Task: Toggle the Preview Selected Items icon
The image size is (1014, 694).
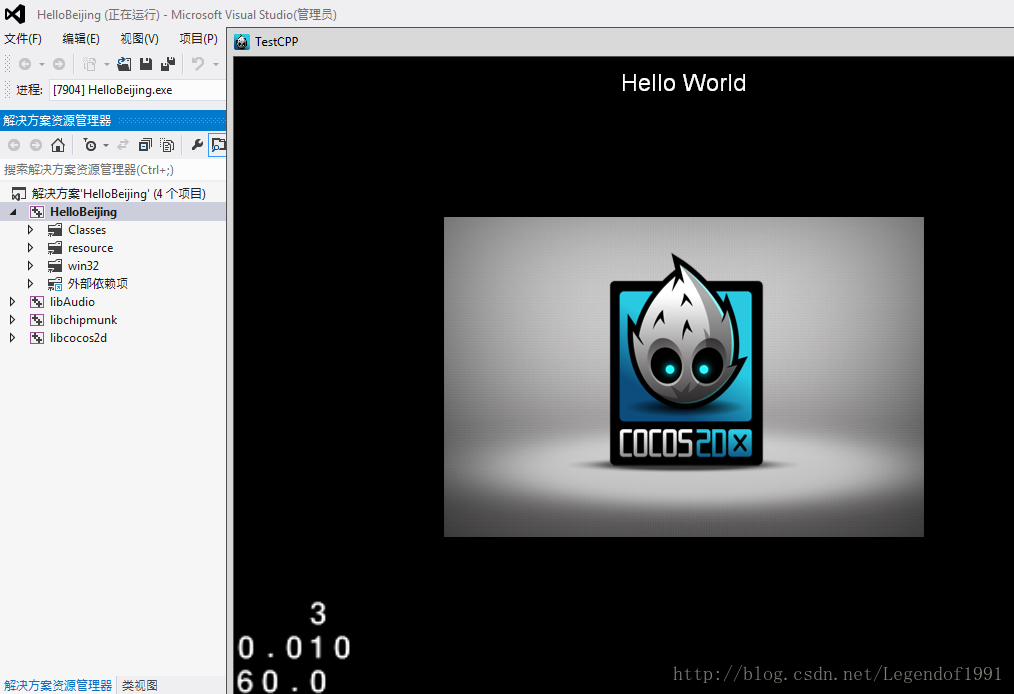Action: tap(219, 145)
